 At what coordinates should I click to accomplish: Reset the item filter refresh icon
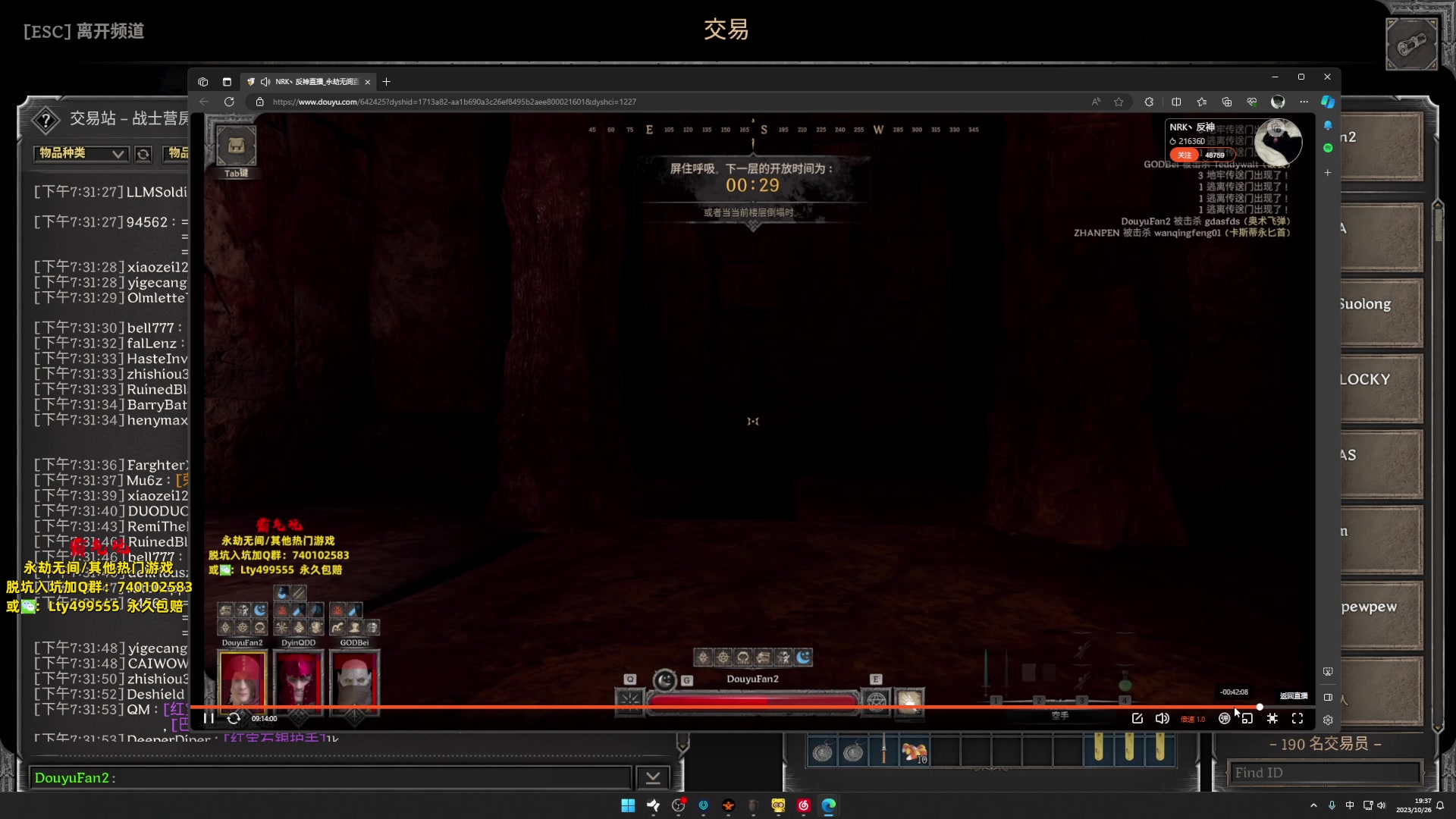(x=143, y=154)
